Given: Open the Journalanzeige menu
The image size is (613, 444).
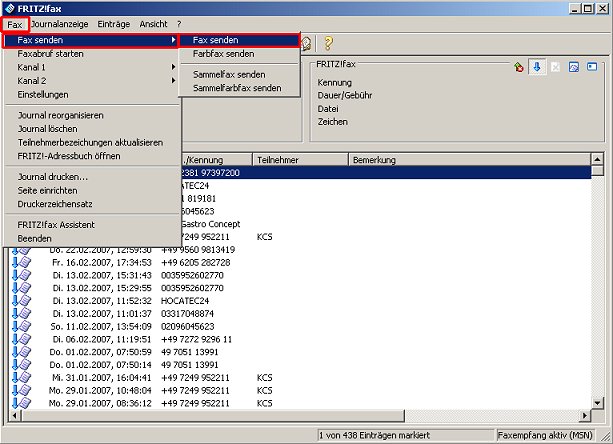Looking at the screenshot, I should pos(59,24).
